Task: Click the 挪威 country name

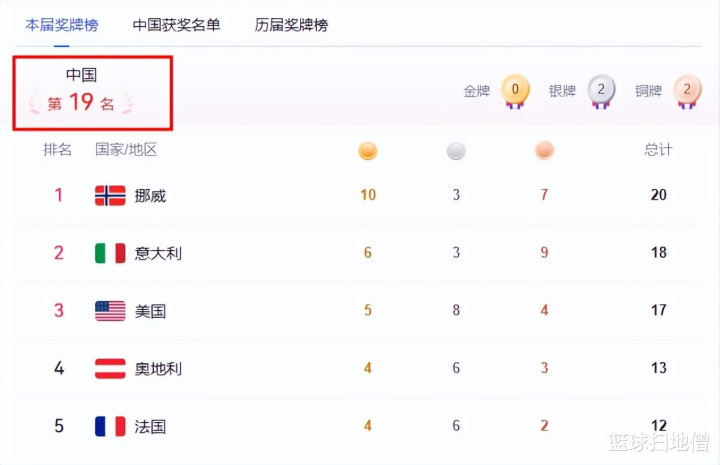Action: (150, 195)
